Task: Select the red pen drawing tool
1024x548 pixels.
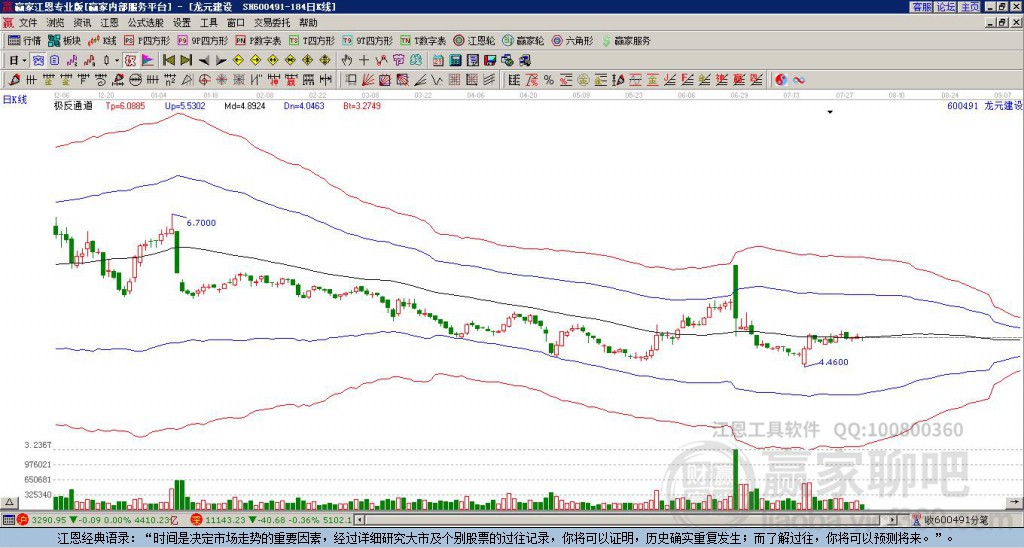Action: 14,80
